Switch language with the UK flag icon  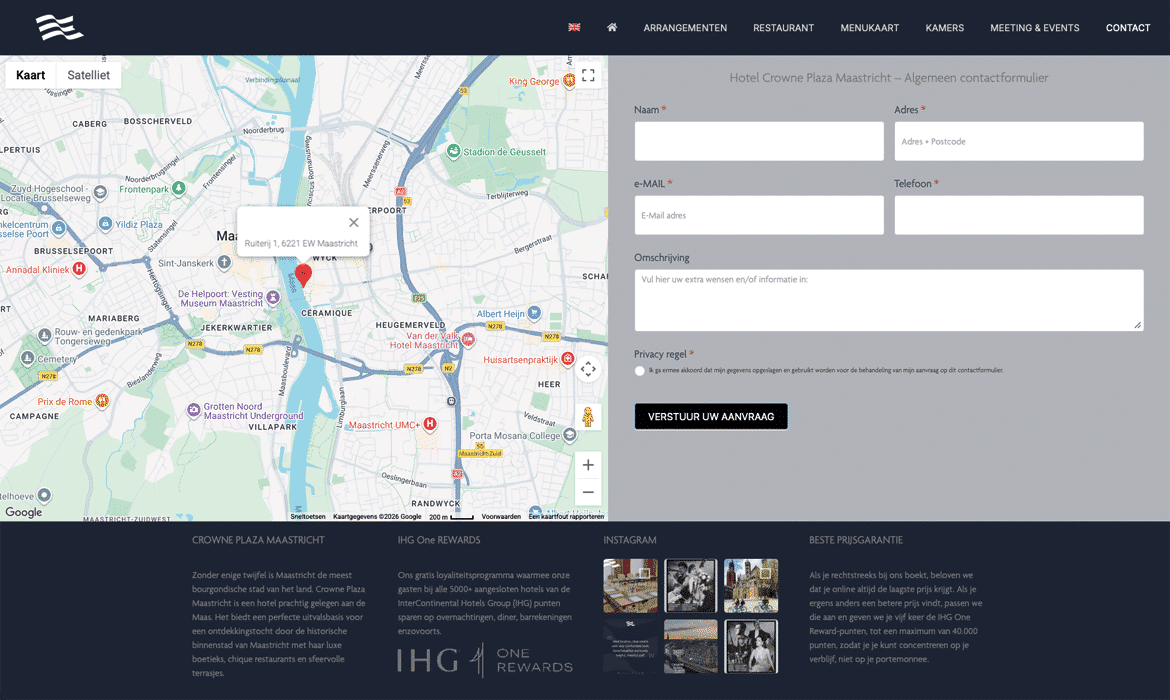(574, 28)
